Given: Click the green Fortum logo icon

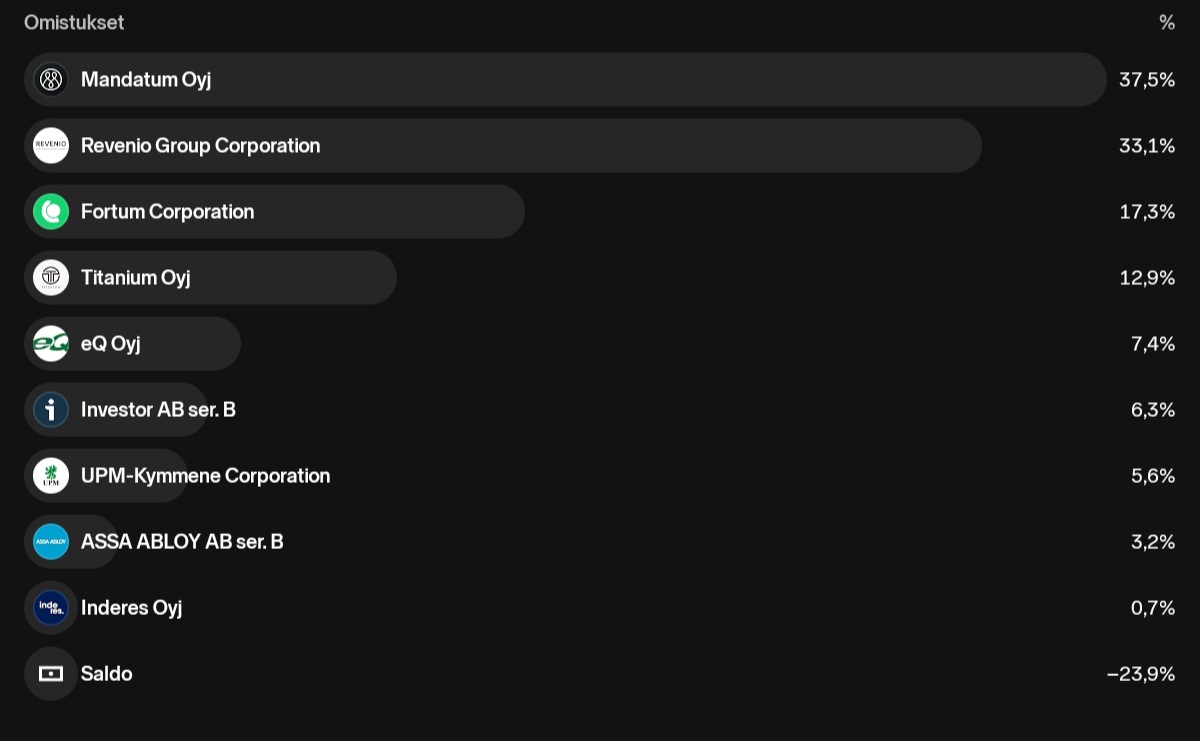Looking at the screenshot, I should click(51, 212).
